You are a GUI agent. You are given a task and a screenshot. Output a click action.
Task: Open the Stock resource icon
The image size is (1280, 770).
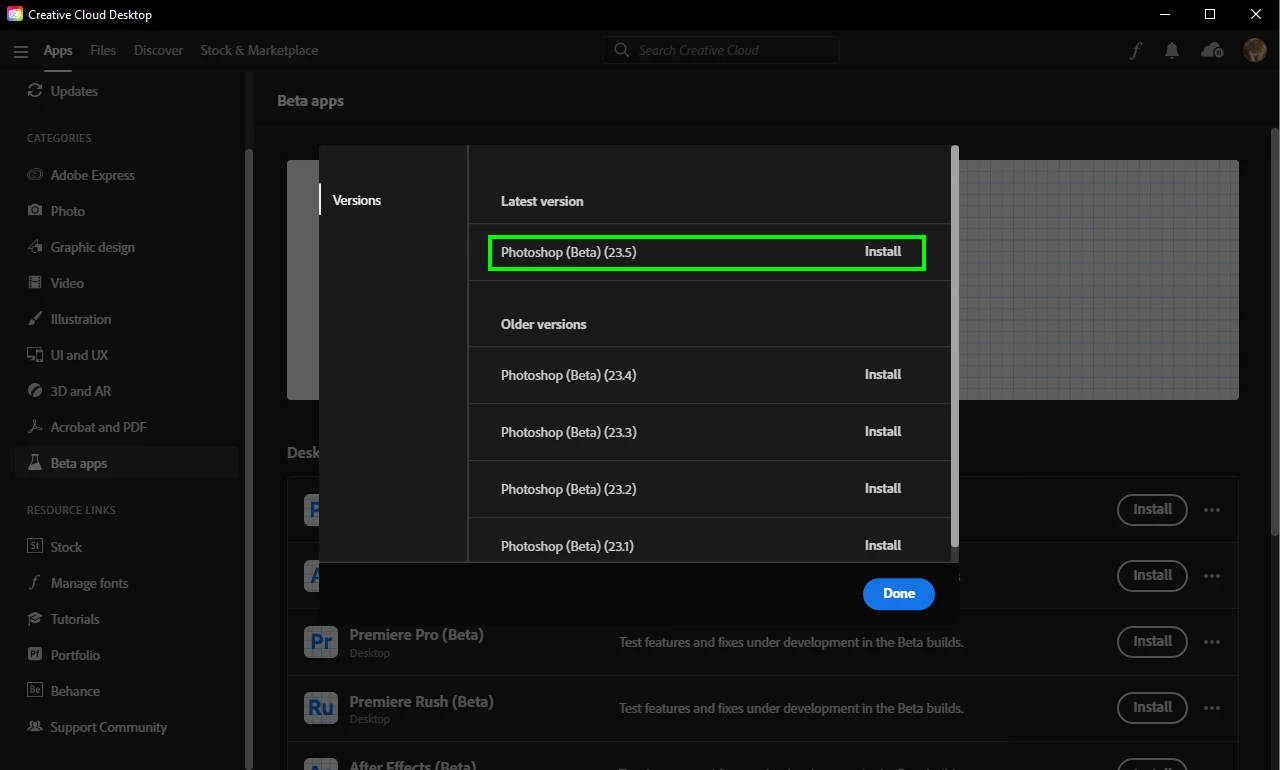click(x=35, y=547)
